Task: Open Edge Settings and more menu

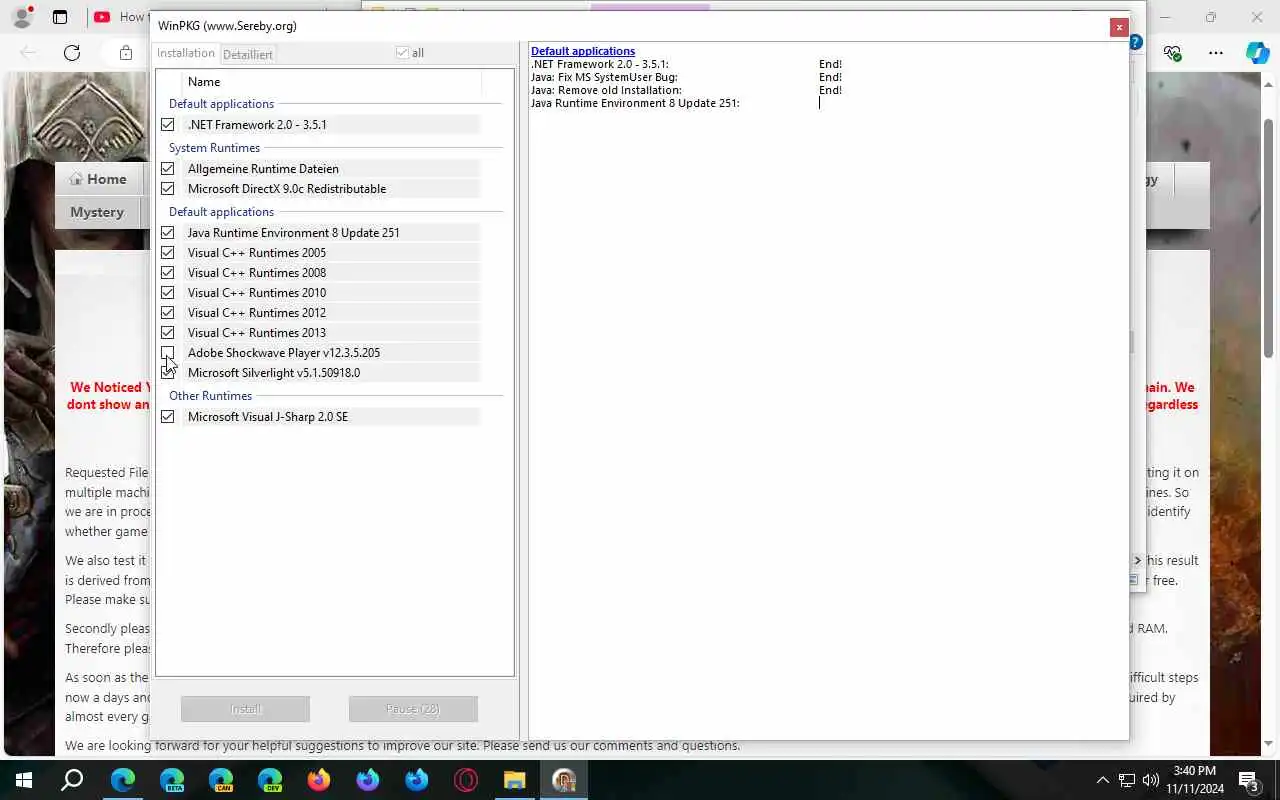Action: tap(1216, 53)
